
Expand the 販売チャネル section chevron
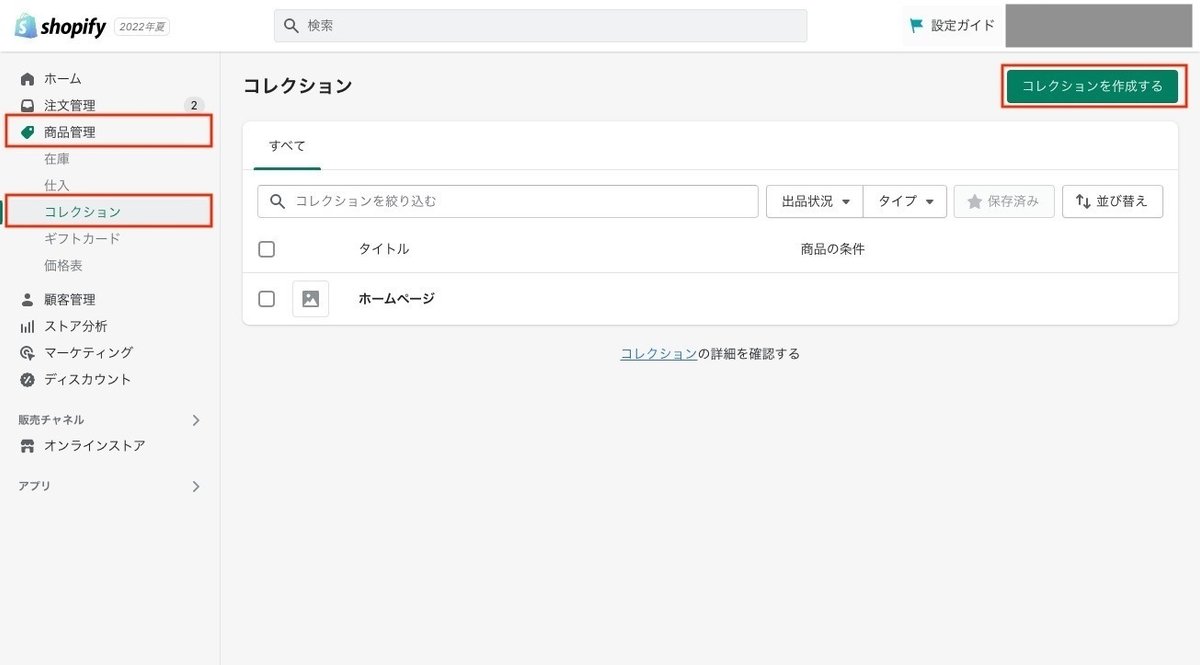196,420
